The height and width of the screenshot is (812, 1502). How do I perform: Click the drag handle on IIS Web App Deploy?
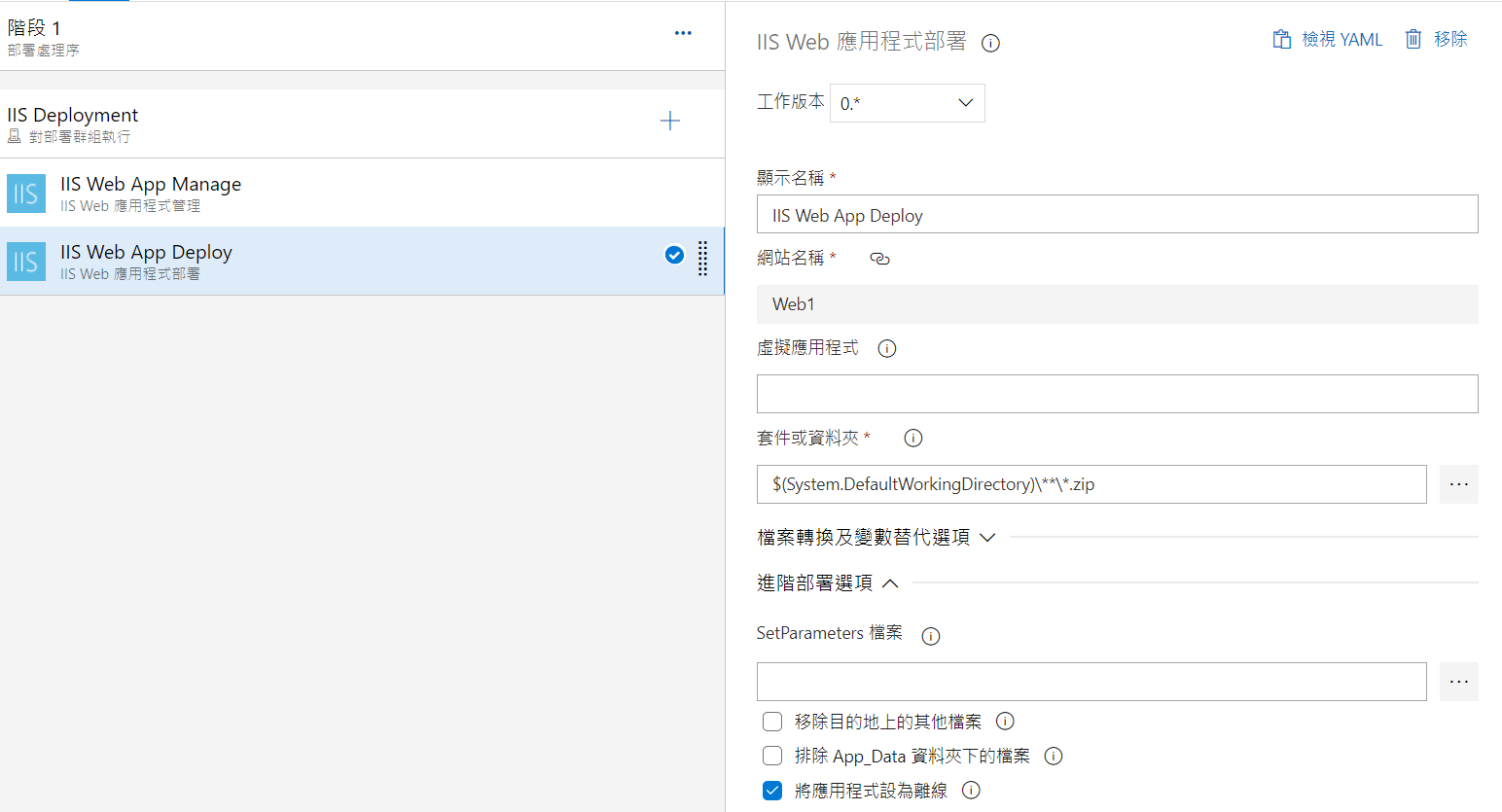702,259
